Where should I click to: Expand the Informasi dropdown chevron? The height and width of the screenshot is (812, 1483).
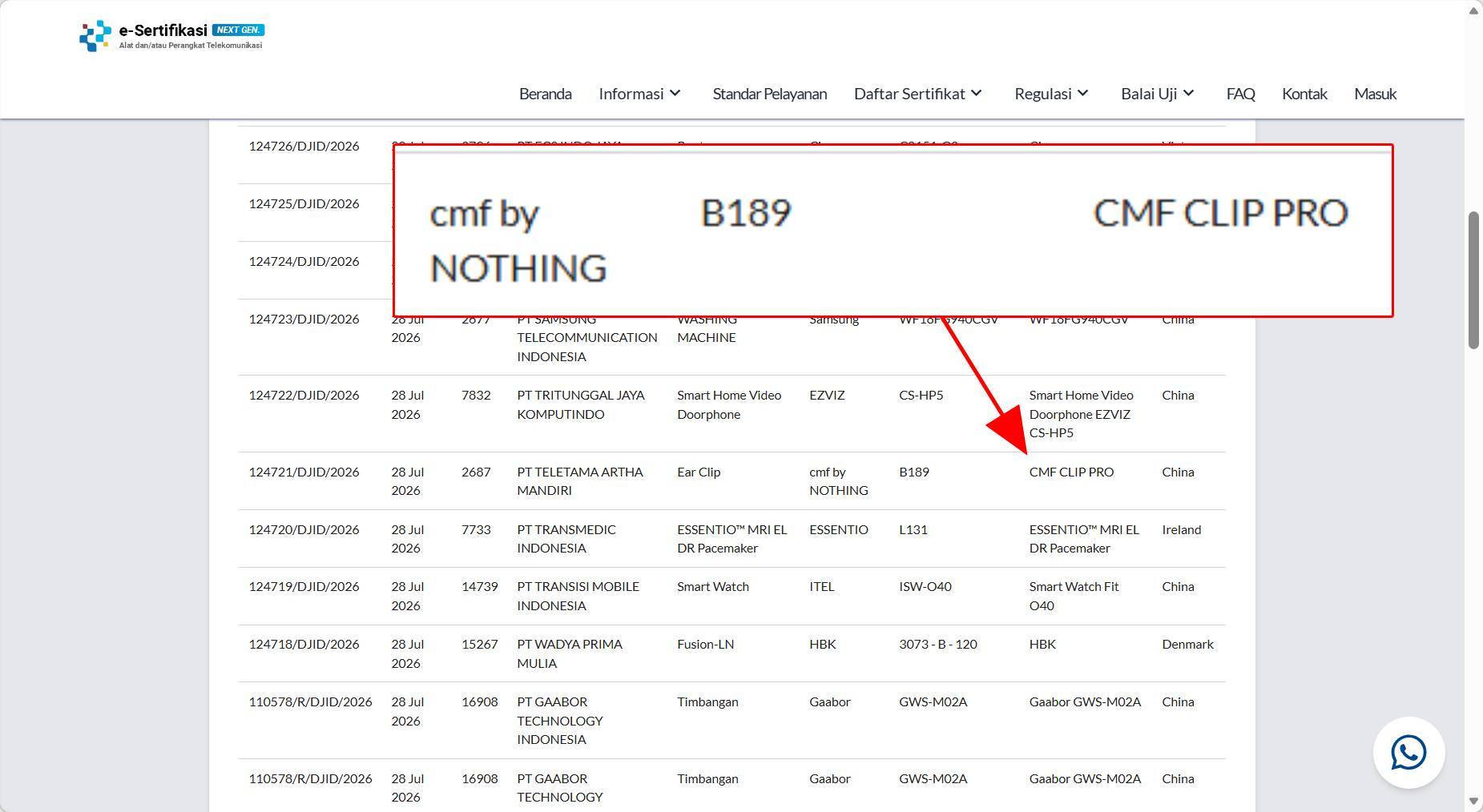[x=675, y=94]
